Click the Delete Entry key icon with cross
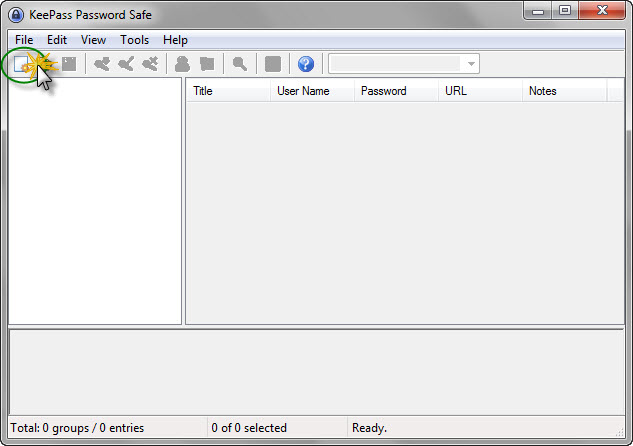 [x=150, y=64]
